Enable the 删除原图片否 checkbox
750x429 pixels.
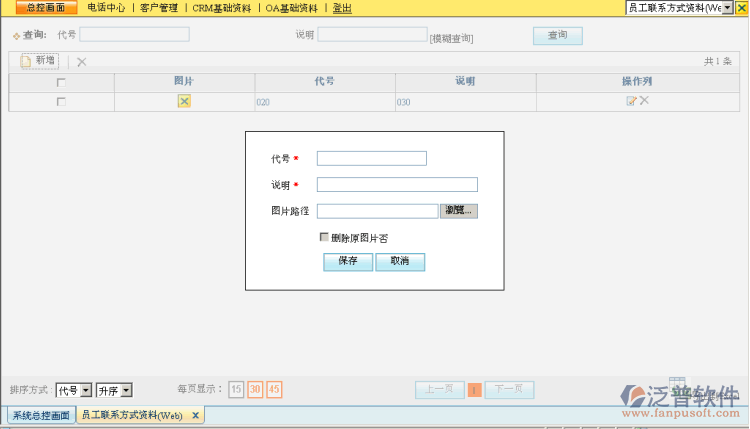(x=323, y=237)
